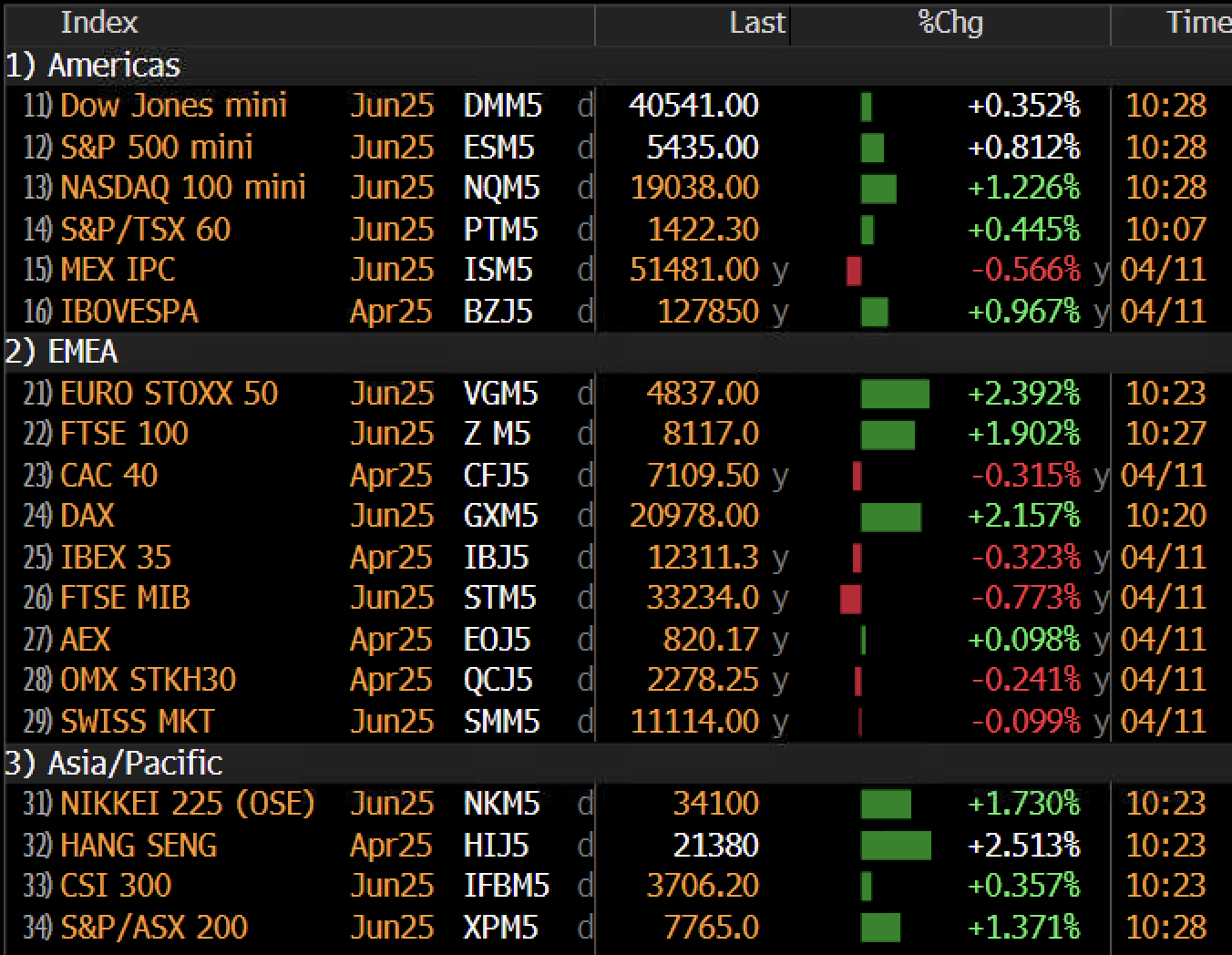1232x955 pixels.
Task: Click ticker Z M5
Action: tap(497, 434)
